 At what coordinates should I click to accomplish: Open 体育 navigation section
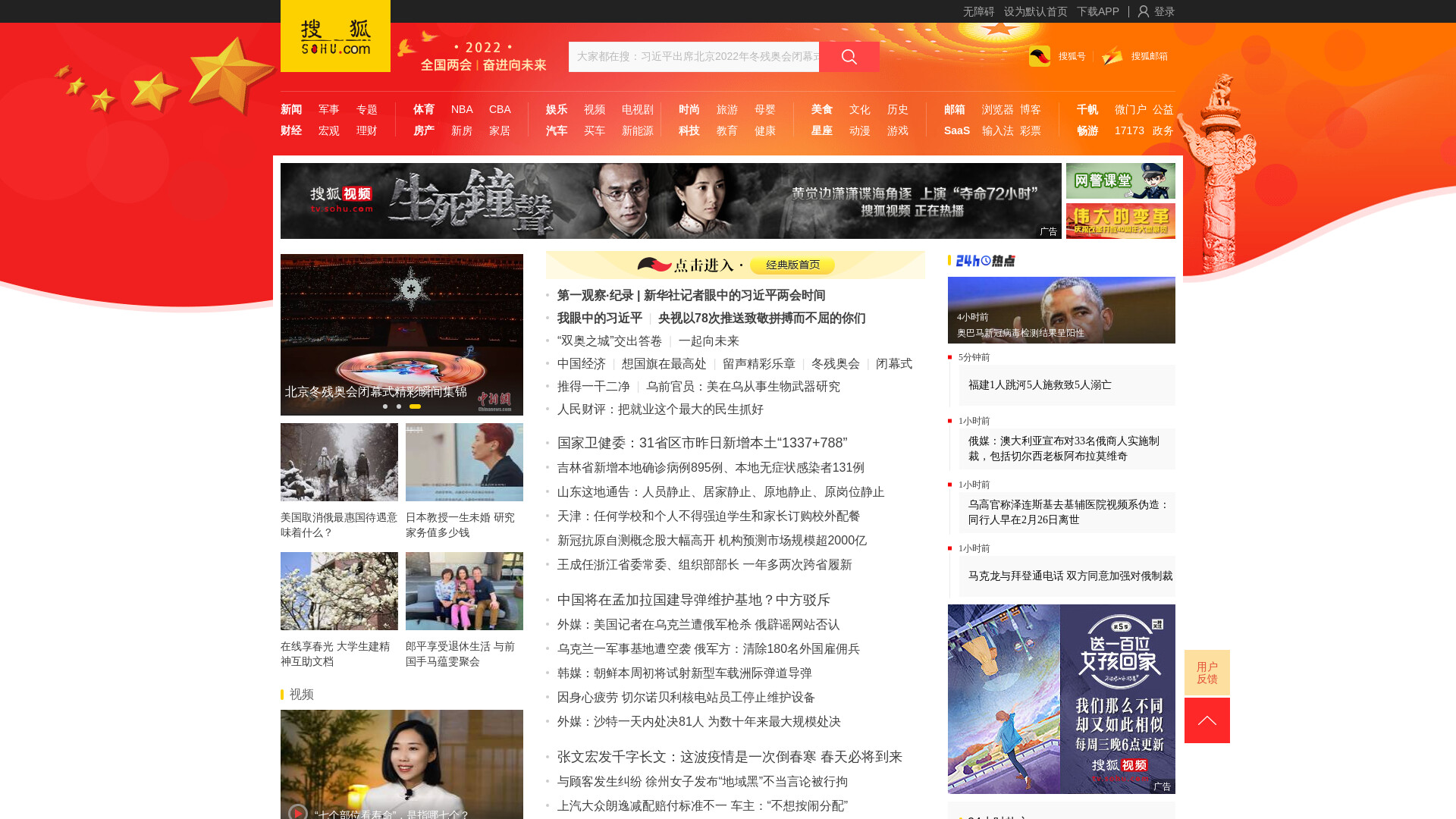(x=424, y=109)
